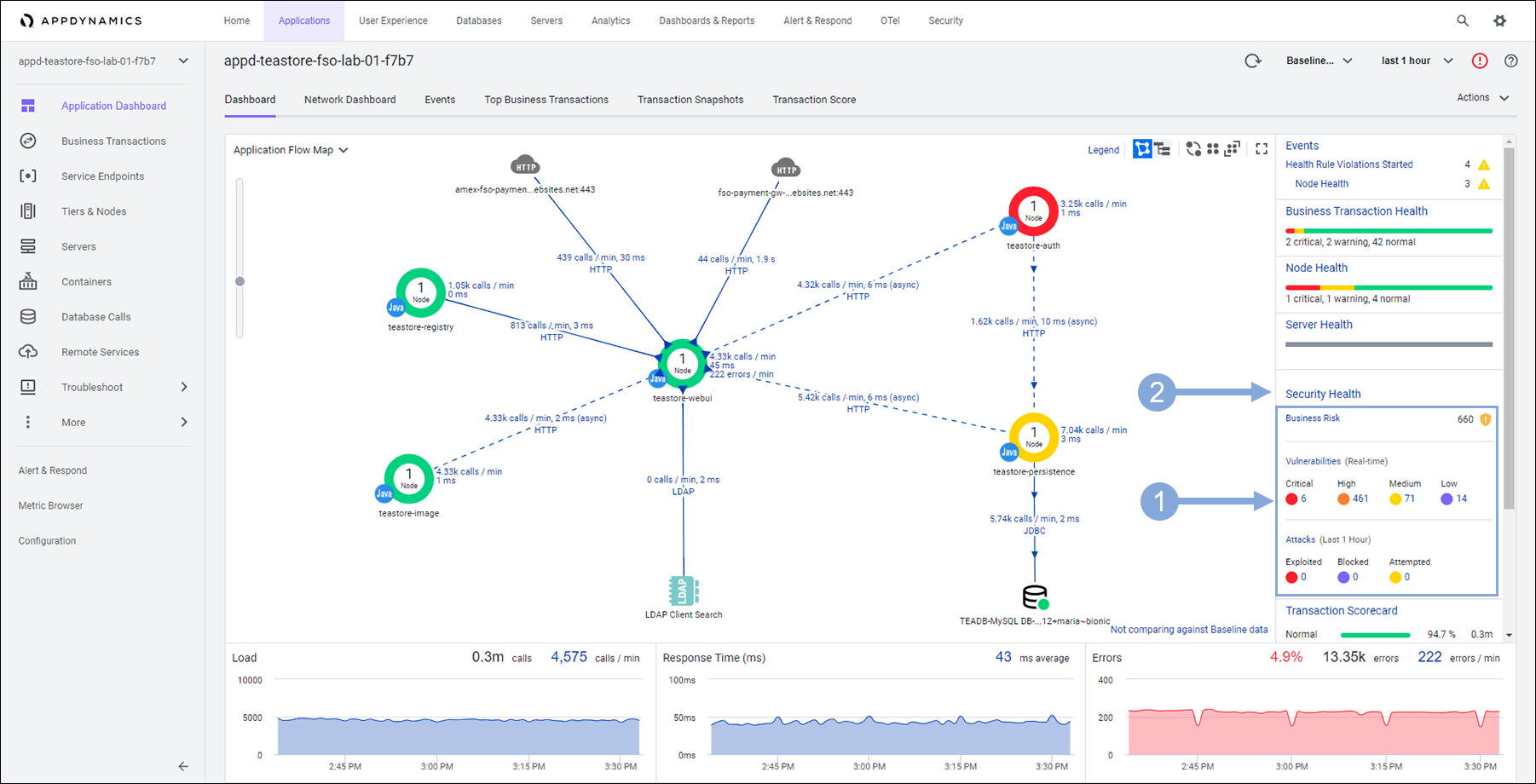Open the Transaction Scorecard link
This screenshot has width=1536, height=784.
1341,611
